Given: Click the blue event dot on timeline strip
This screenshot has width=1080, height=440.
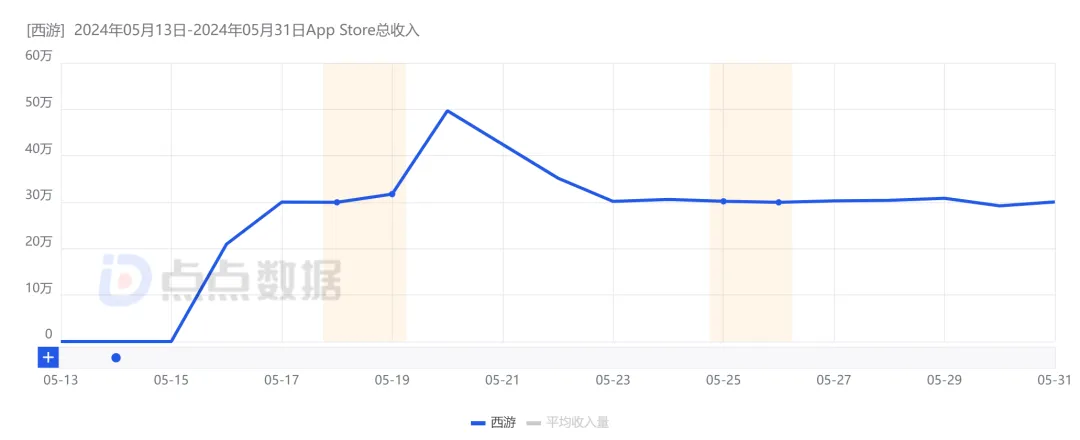Looking at the screenshot, I should (116, 357).
